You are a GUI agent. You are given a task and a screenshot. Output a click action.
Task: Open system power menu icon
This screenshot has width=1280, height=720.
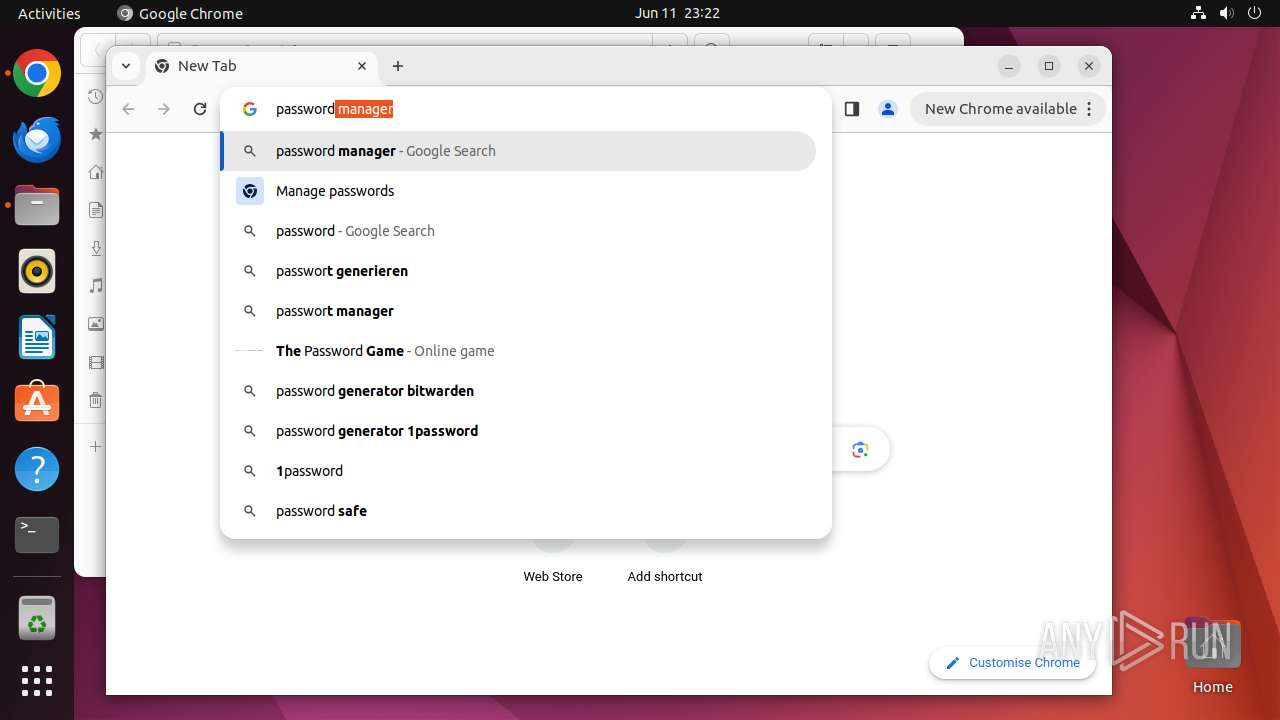[1254, 13]
